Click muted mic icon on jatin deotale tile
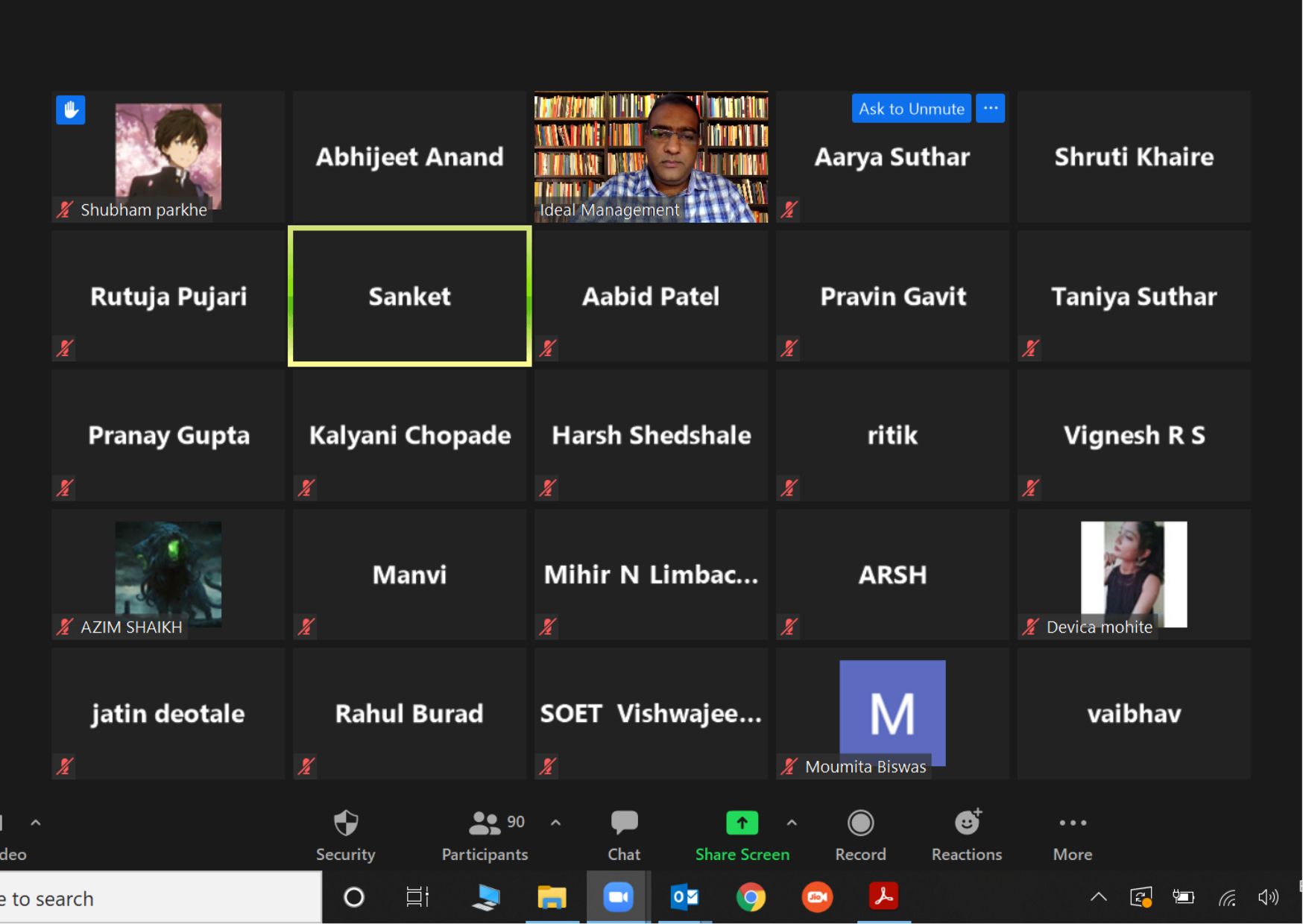The width and height of the screenshot is (1303, 924). click(x=65, y=766)
